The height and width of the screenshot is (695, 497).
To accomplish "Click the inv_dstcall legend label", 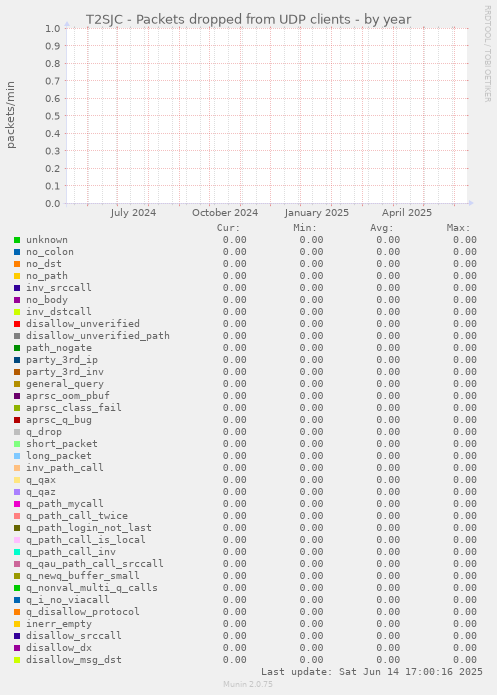I will pos(59,312).
